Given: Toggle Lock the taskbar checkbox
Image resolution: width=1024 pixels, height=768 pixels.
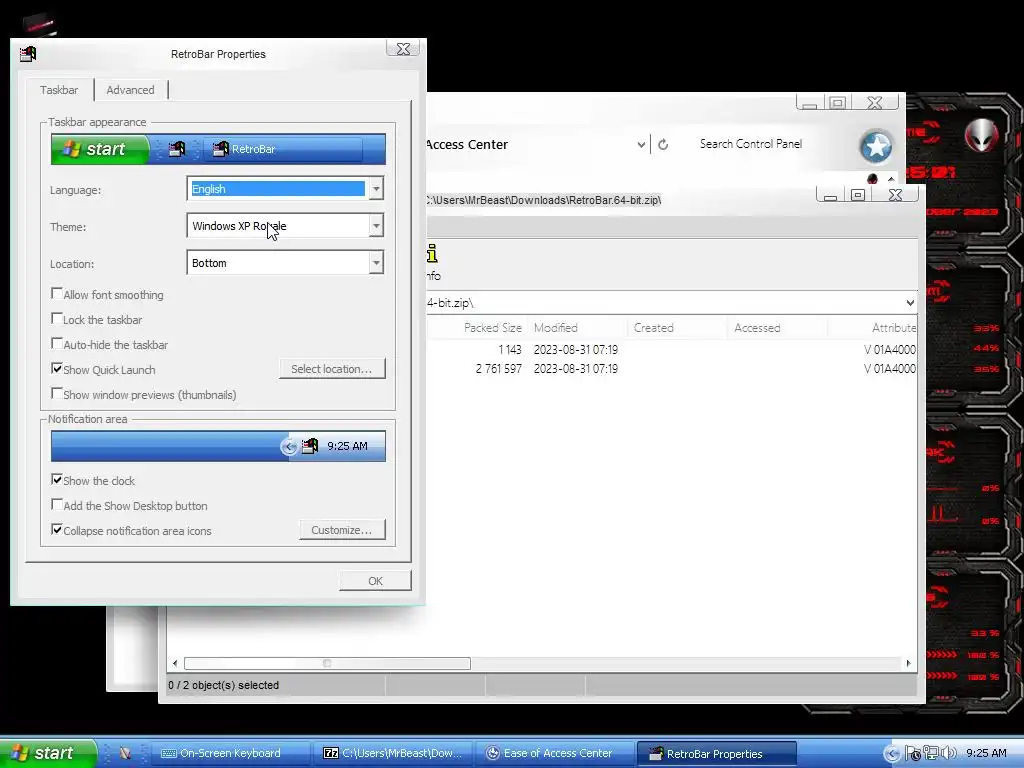Looking at the screenshot, I should (x=57, y=319).
